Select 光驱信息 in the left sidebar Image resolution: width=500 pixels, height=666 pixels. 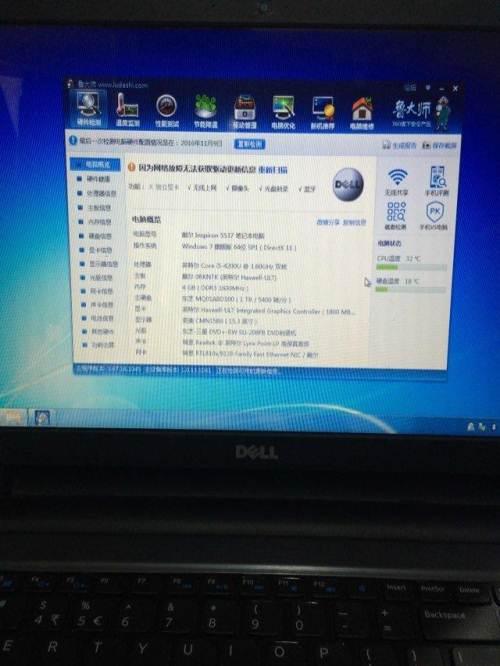pos(97,277)
